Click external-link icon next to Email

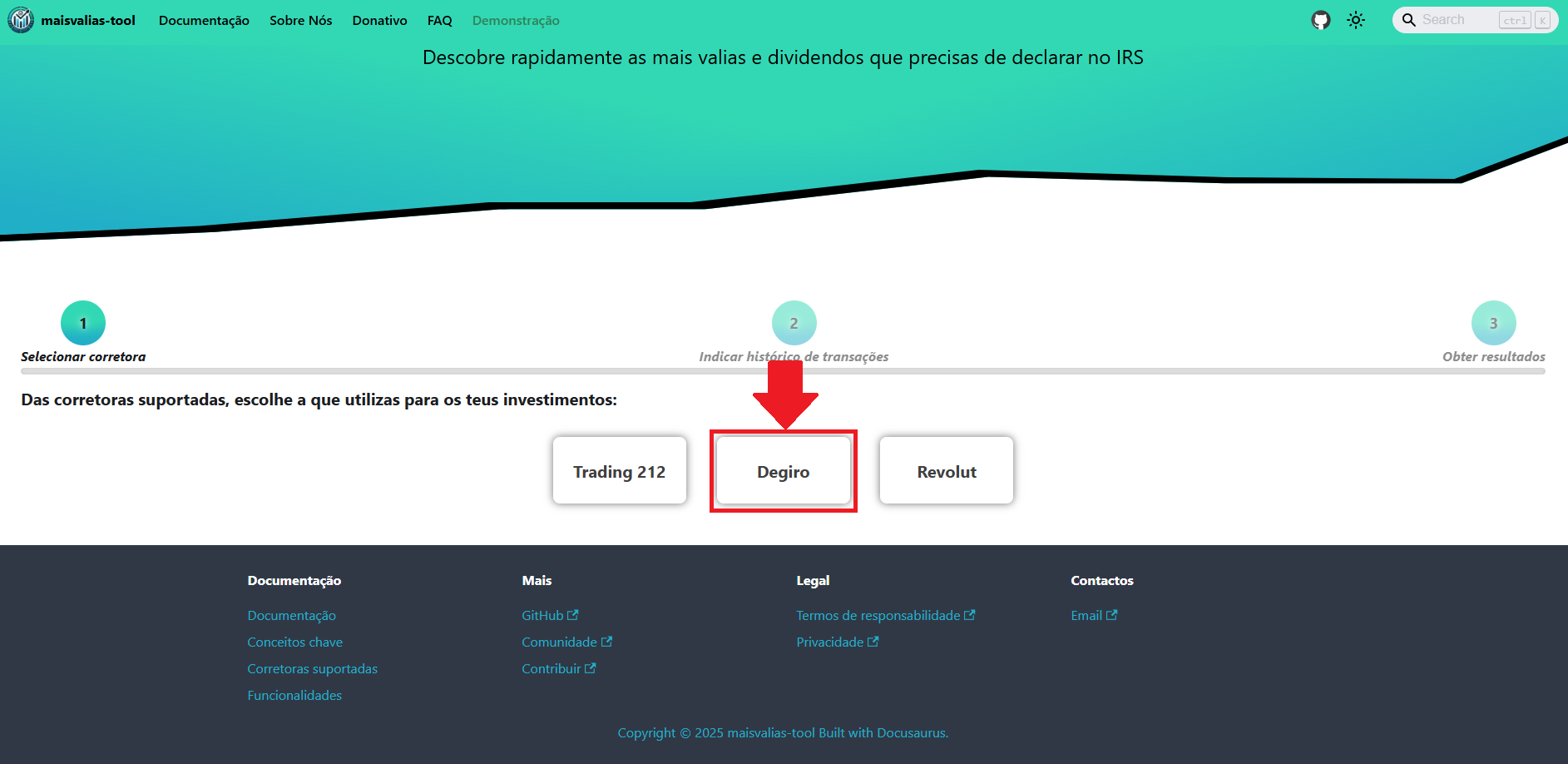[1111, 615]
